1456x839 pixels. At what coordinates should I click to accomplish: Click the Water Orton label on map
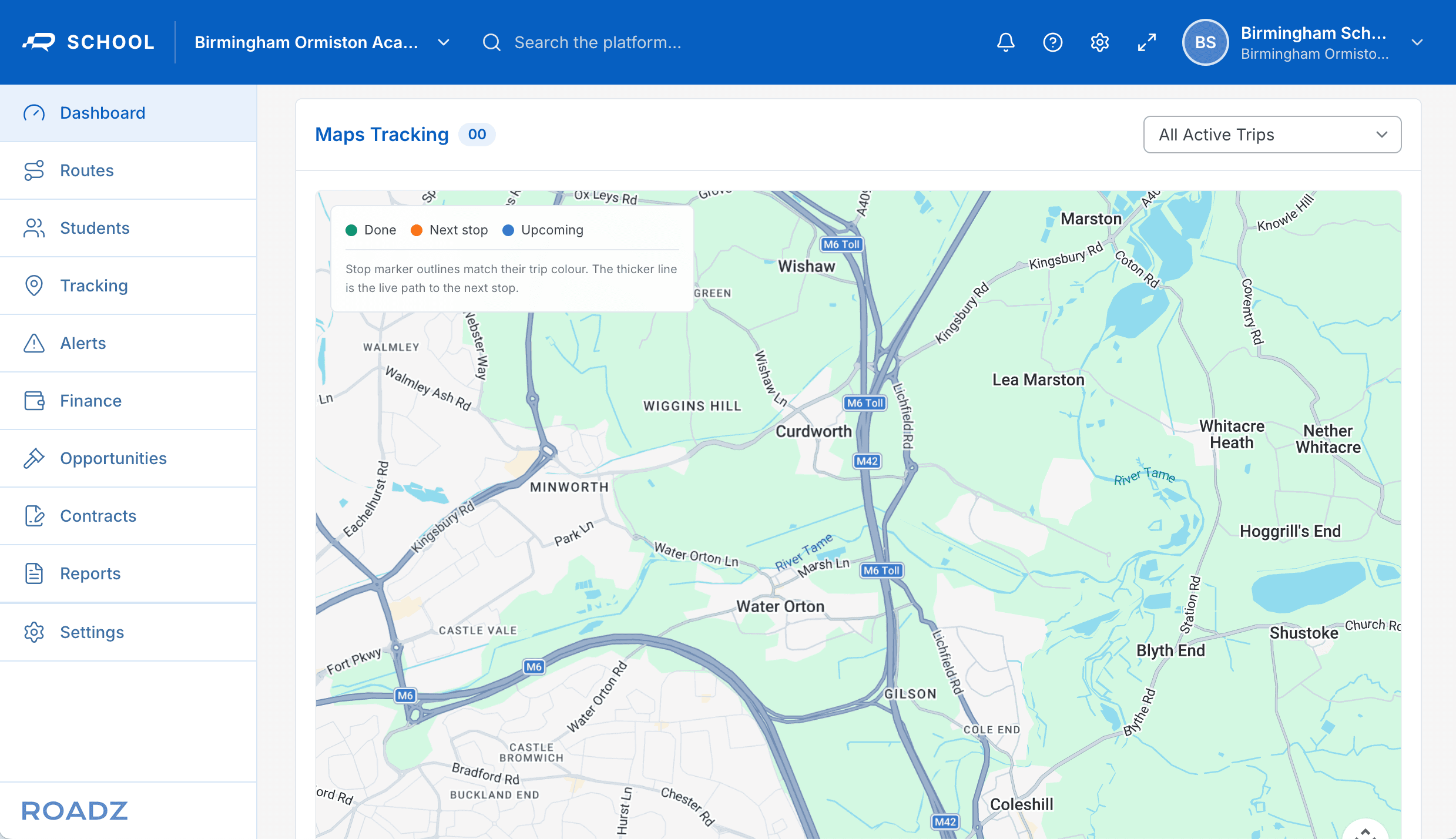(x=780, y=606)
